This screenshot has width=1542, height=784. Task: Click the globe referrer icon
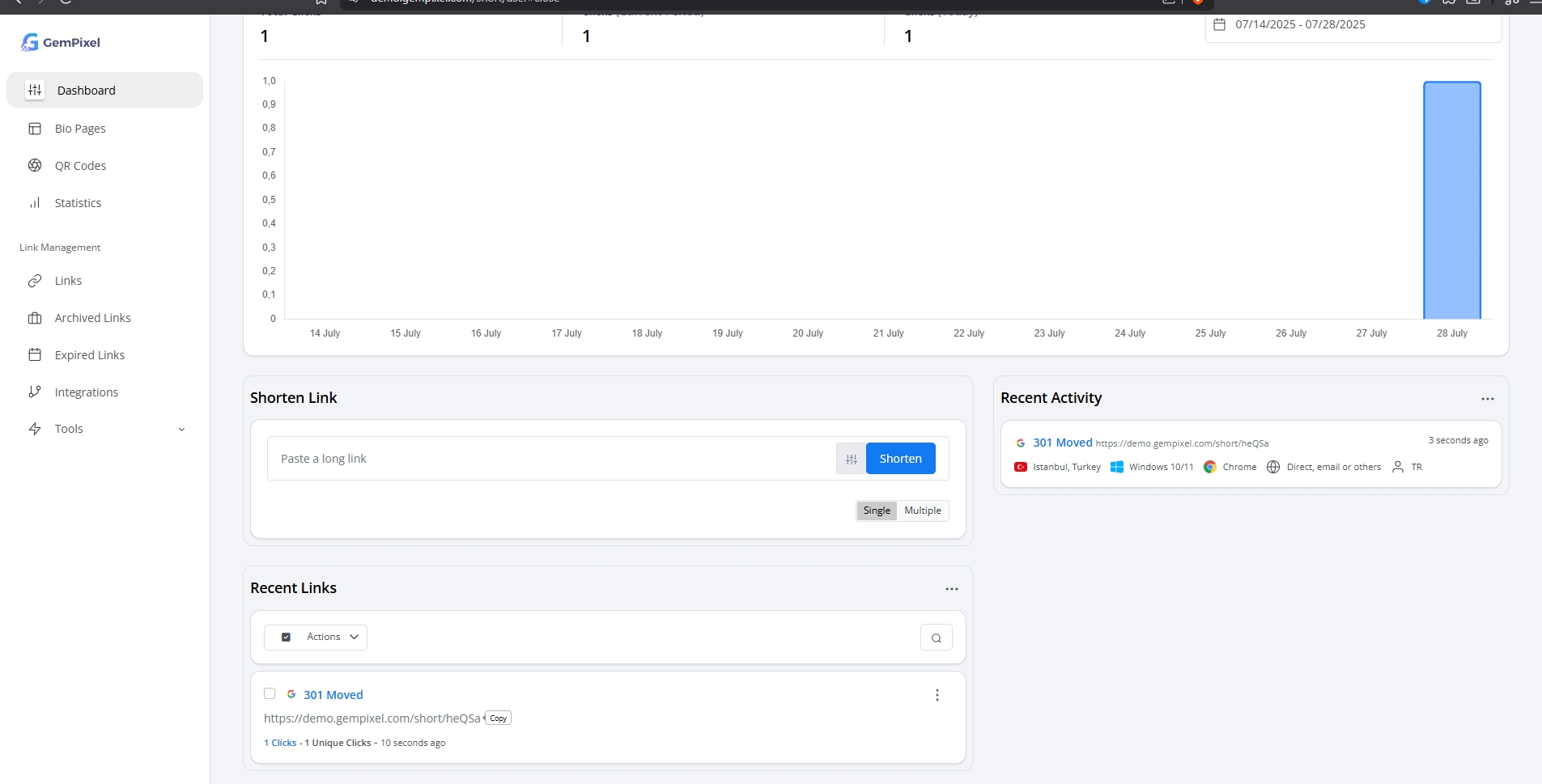(1273, 467)
